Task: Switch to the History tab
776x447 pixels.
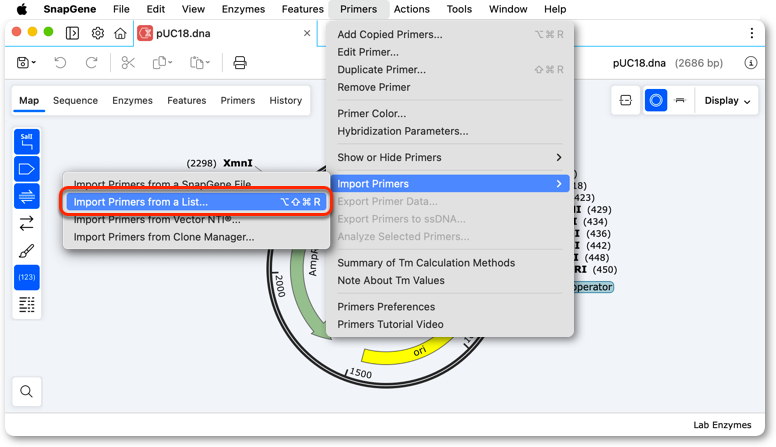Action: [286, 100]
